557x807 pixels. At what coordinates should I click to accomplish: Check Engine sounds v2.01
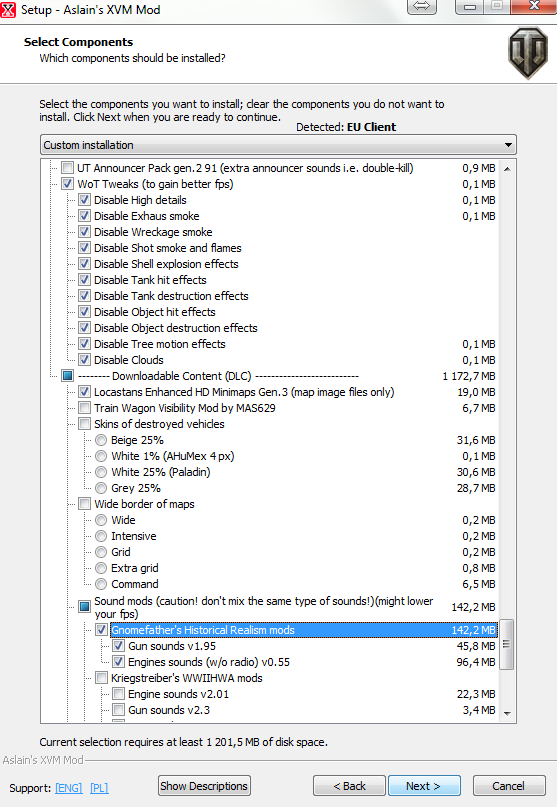118,693
